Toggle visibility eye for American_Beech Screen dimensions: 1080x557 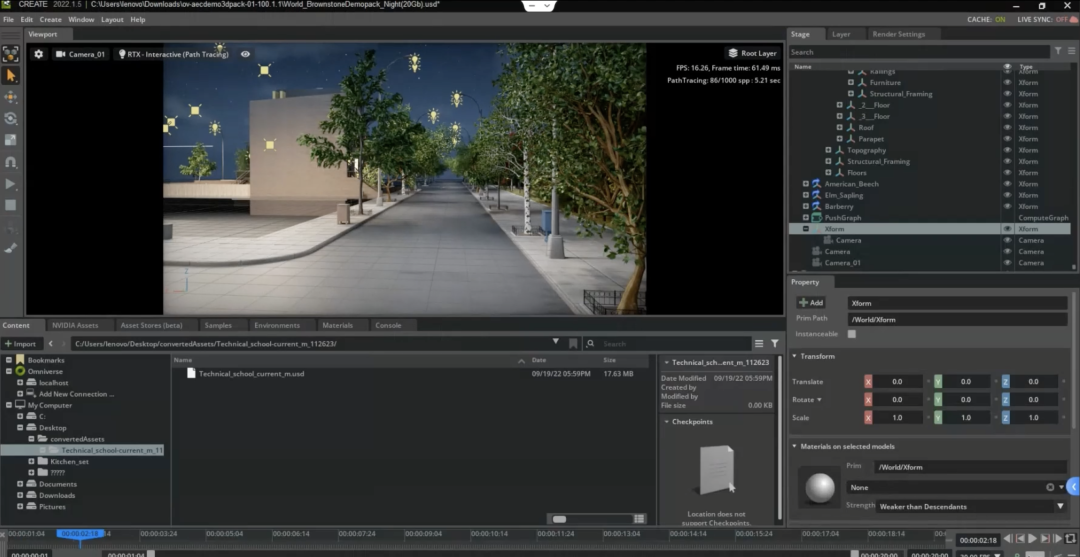(1007, 184)
